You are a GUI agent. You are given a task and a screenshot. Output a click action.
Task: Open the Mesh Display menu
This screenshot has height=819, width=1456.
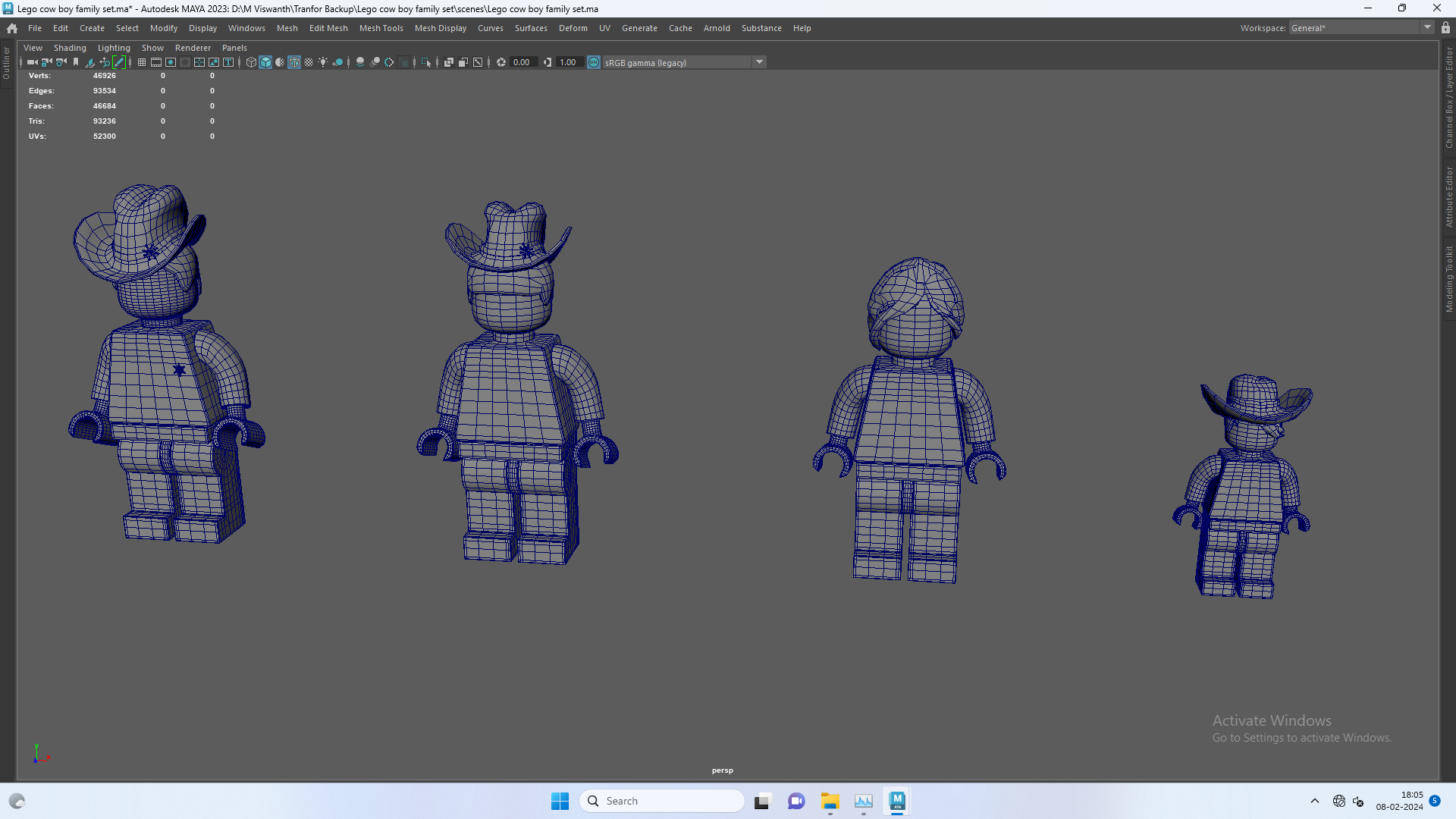point(440,28)
